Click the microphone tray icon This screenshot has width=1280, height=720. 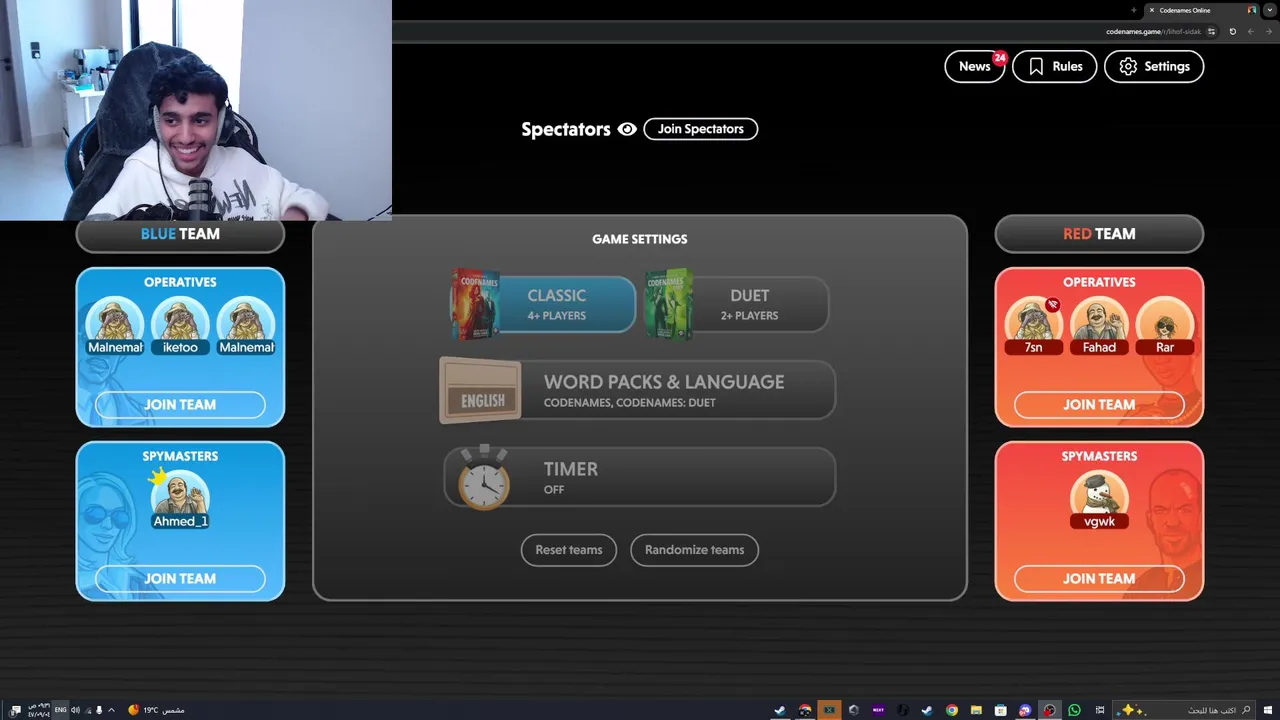[99, 710]
